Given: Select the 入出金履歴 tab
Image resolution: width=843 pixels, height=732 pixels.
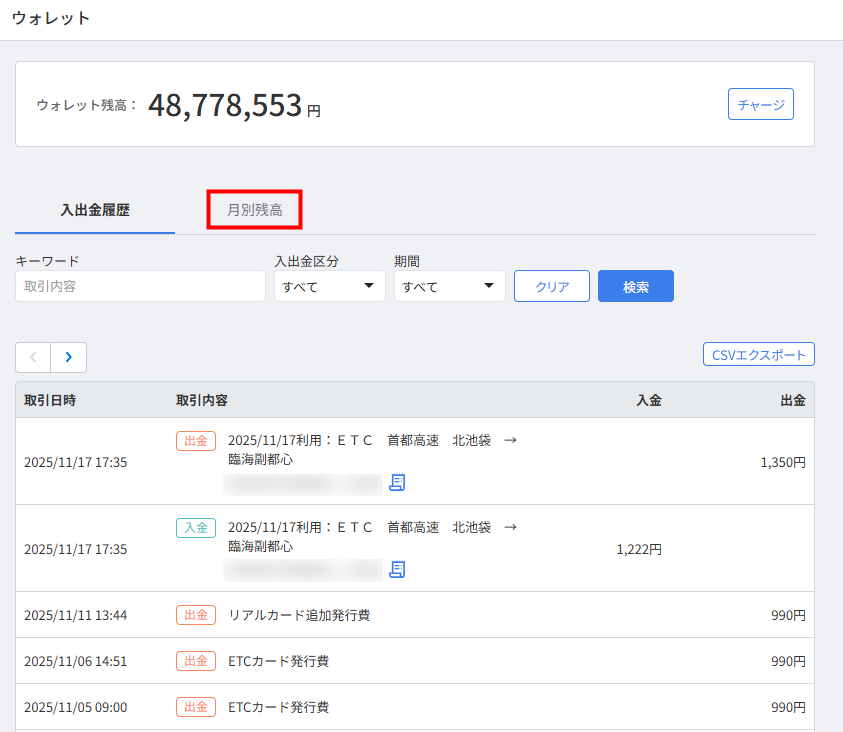Looking at the screenshot, I should tap(95, 210).
